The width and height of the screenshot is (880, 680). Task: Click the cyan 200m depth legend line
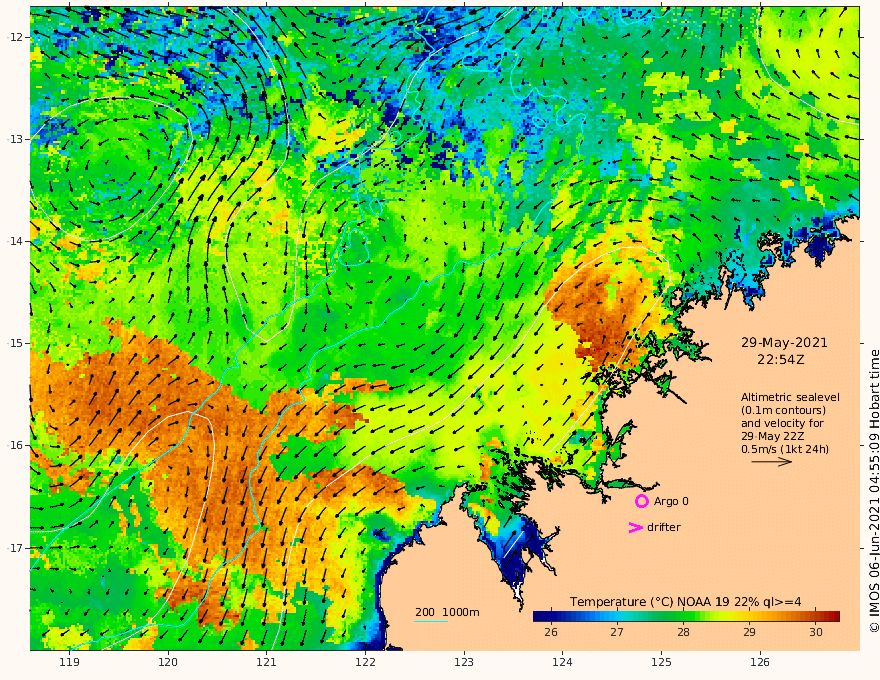(x=431, y=622)
